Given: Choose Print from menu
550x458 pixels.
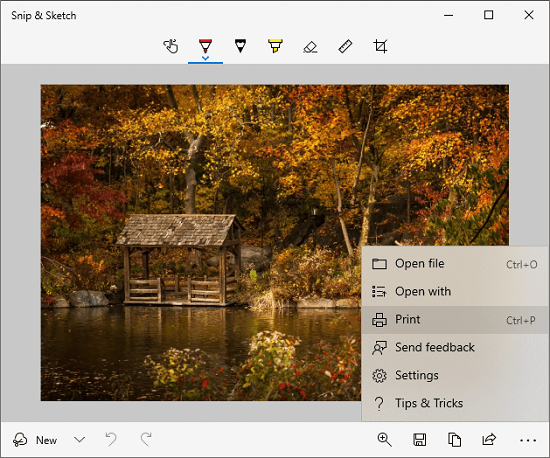Looking at the screenshot, I should (x=455, y=320).
